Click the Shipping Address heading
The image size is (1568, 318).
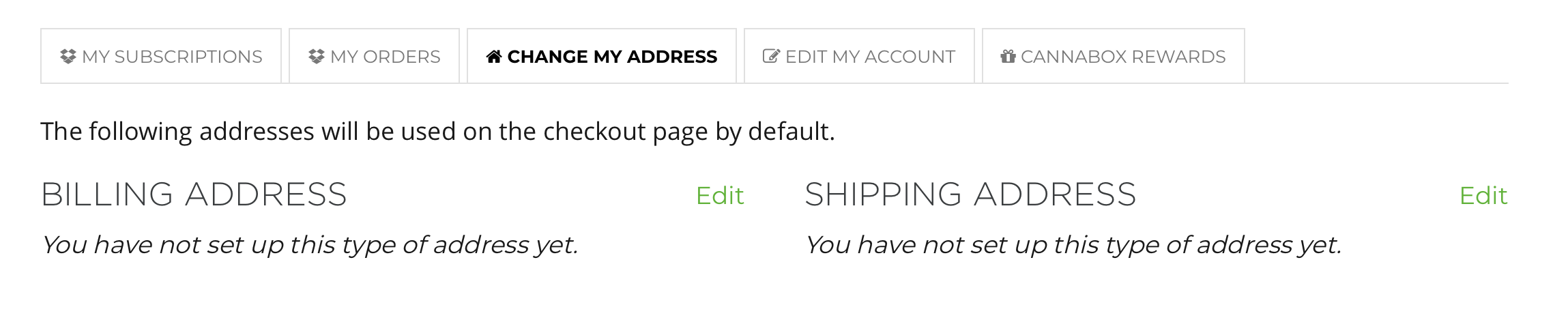tap(970, 194)
